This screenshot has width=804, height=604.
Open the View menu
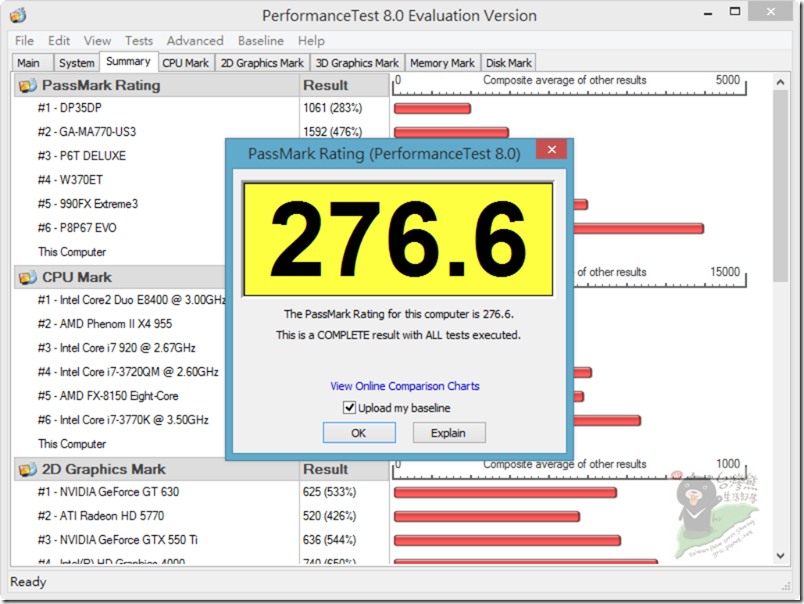97,41
